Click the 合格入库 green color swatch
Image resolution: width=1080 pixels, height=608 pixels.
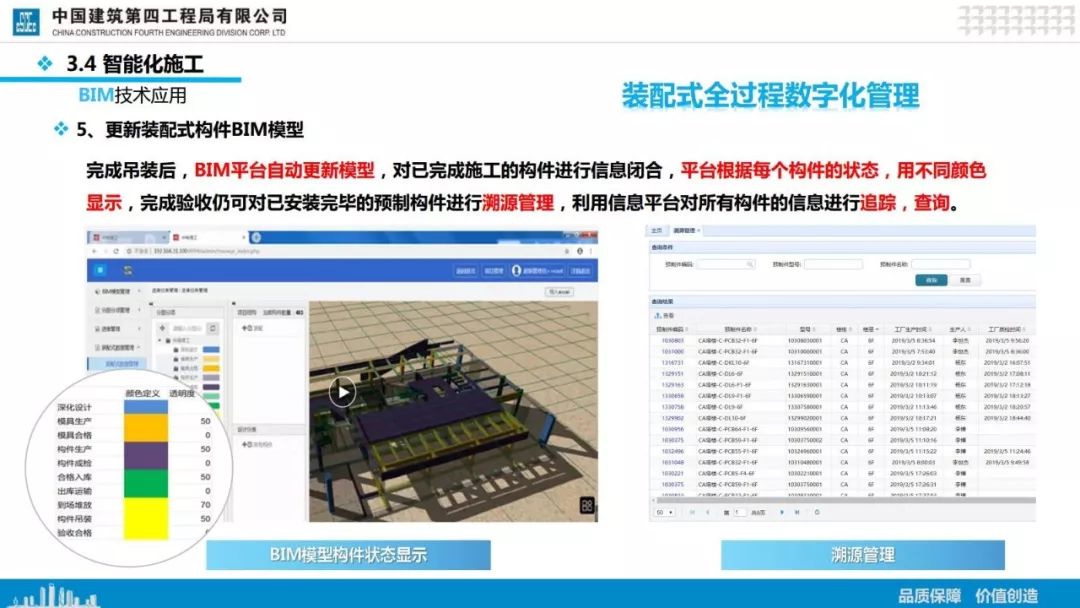[145, 477]
